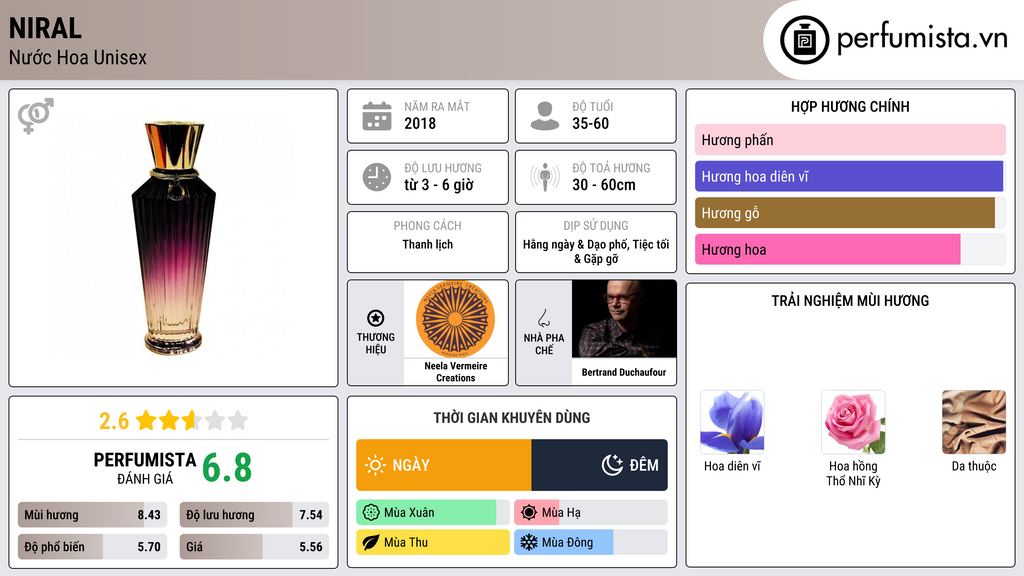Click the Nước Hoa Unisex subtitle
The height and width of the screenshot is (576, 1024).
pyautogui.click(x=78, y=57)
